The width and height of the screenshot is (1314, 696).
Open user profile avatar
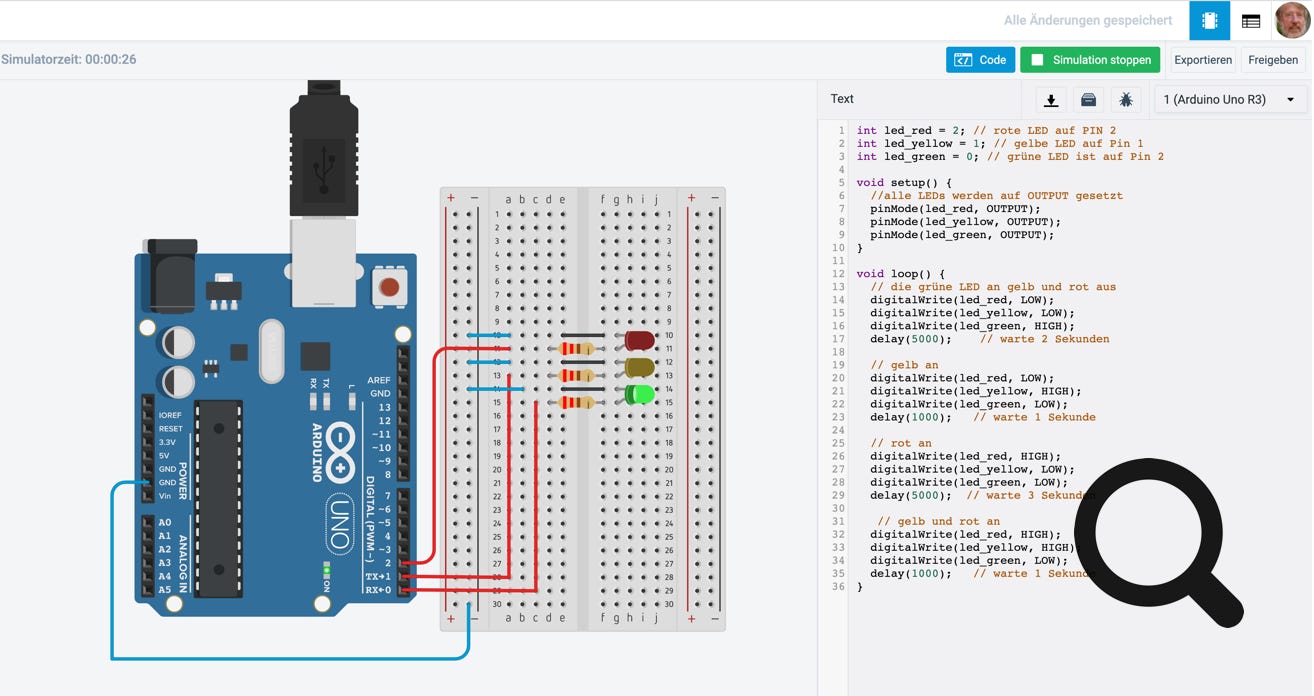click(x=1292, y=20)
